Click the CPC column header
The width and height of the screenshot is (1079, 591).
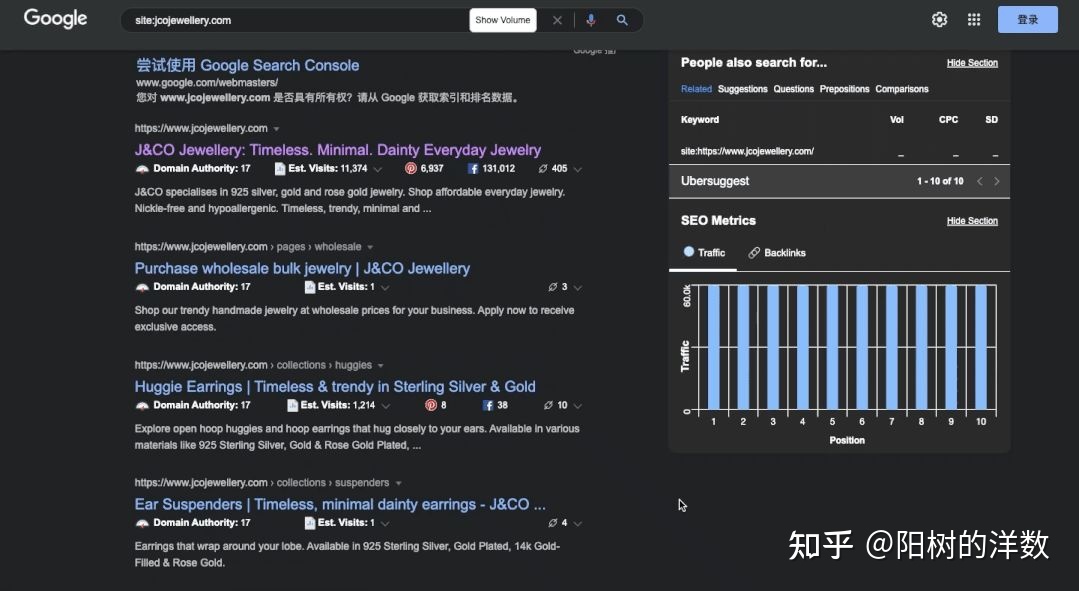pos(948,120)
